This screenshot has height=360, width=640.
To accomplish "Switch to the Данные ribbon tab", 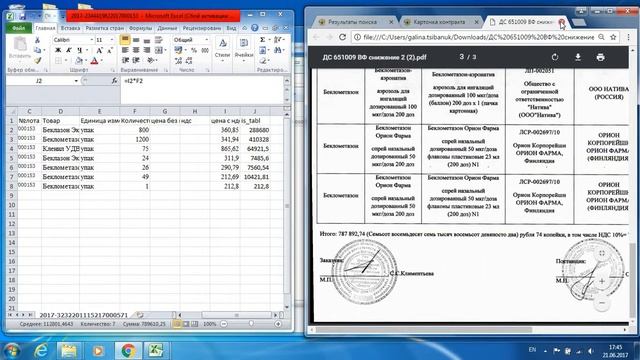I will pos(167,28).
